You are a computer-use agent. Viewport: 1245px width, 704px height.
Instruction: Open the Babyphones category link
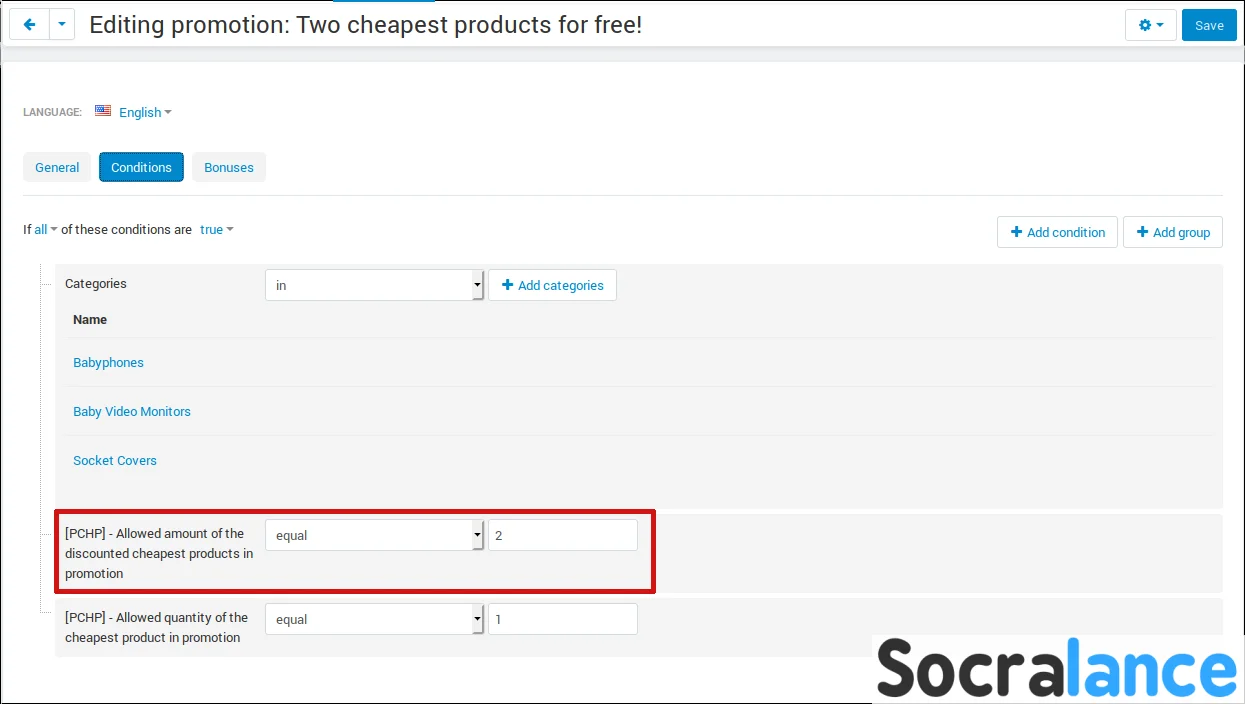108,362
